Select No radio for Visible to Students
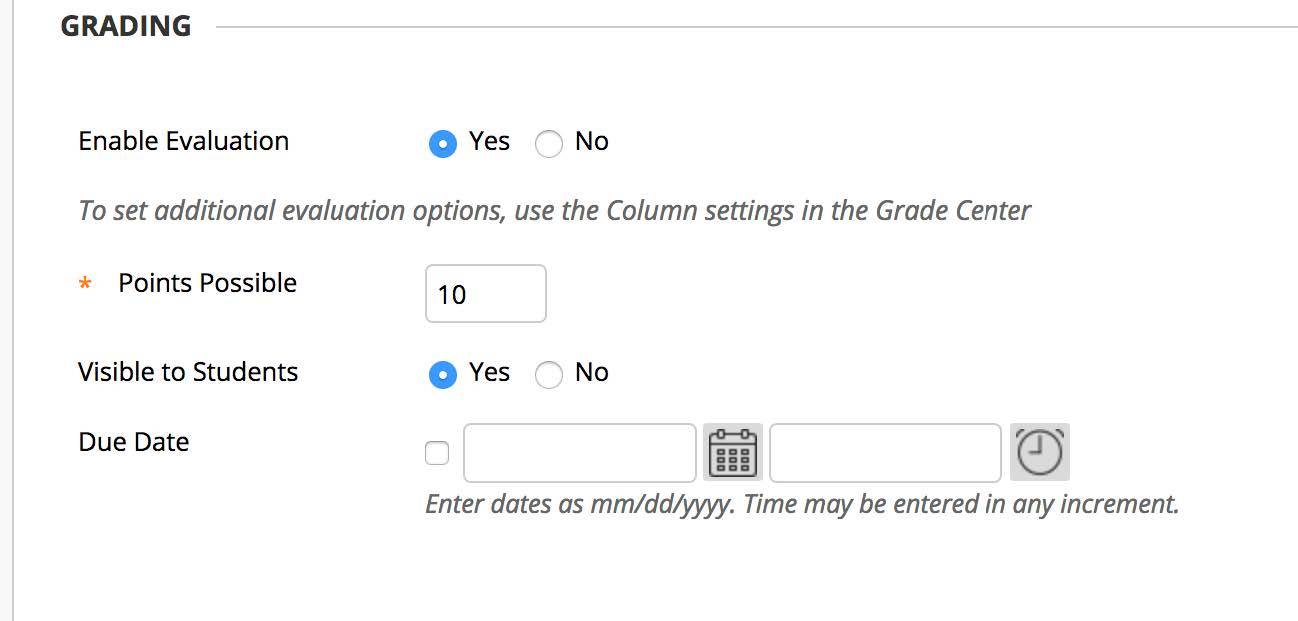This screenshot has height=621, width=1298. [549, 375]
